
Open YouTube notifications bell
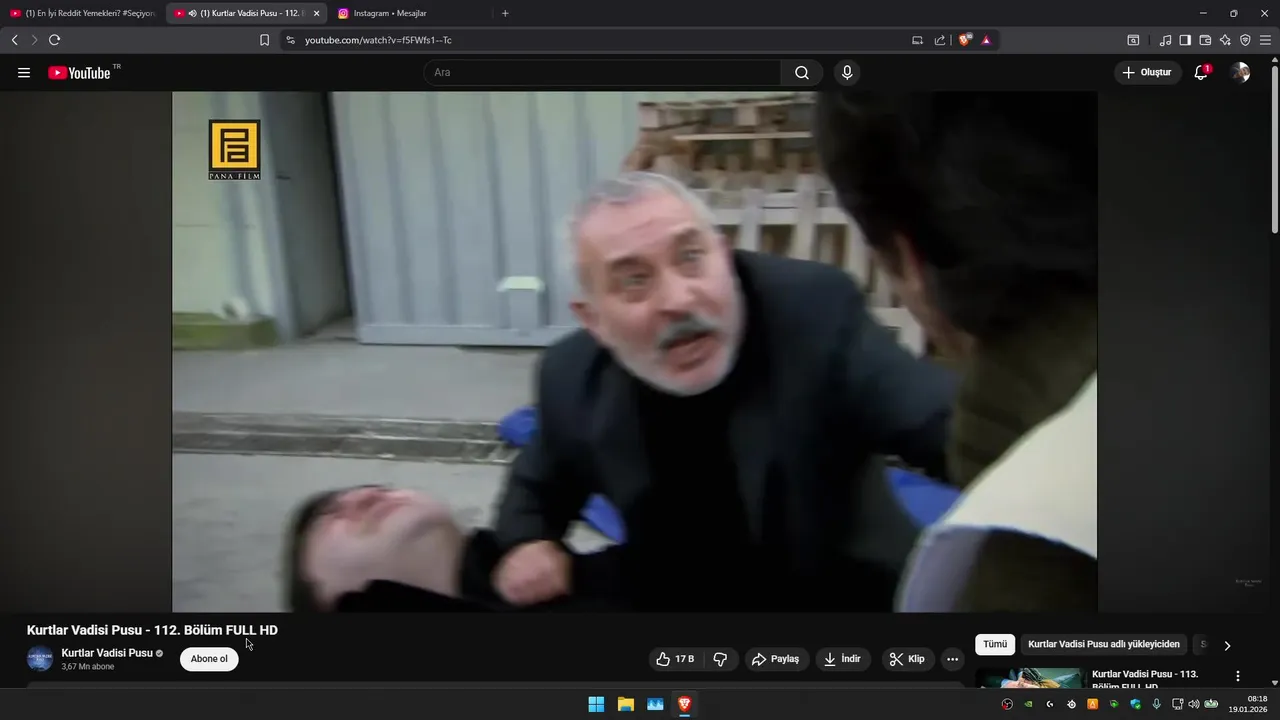(x=1202, y=72)
